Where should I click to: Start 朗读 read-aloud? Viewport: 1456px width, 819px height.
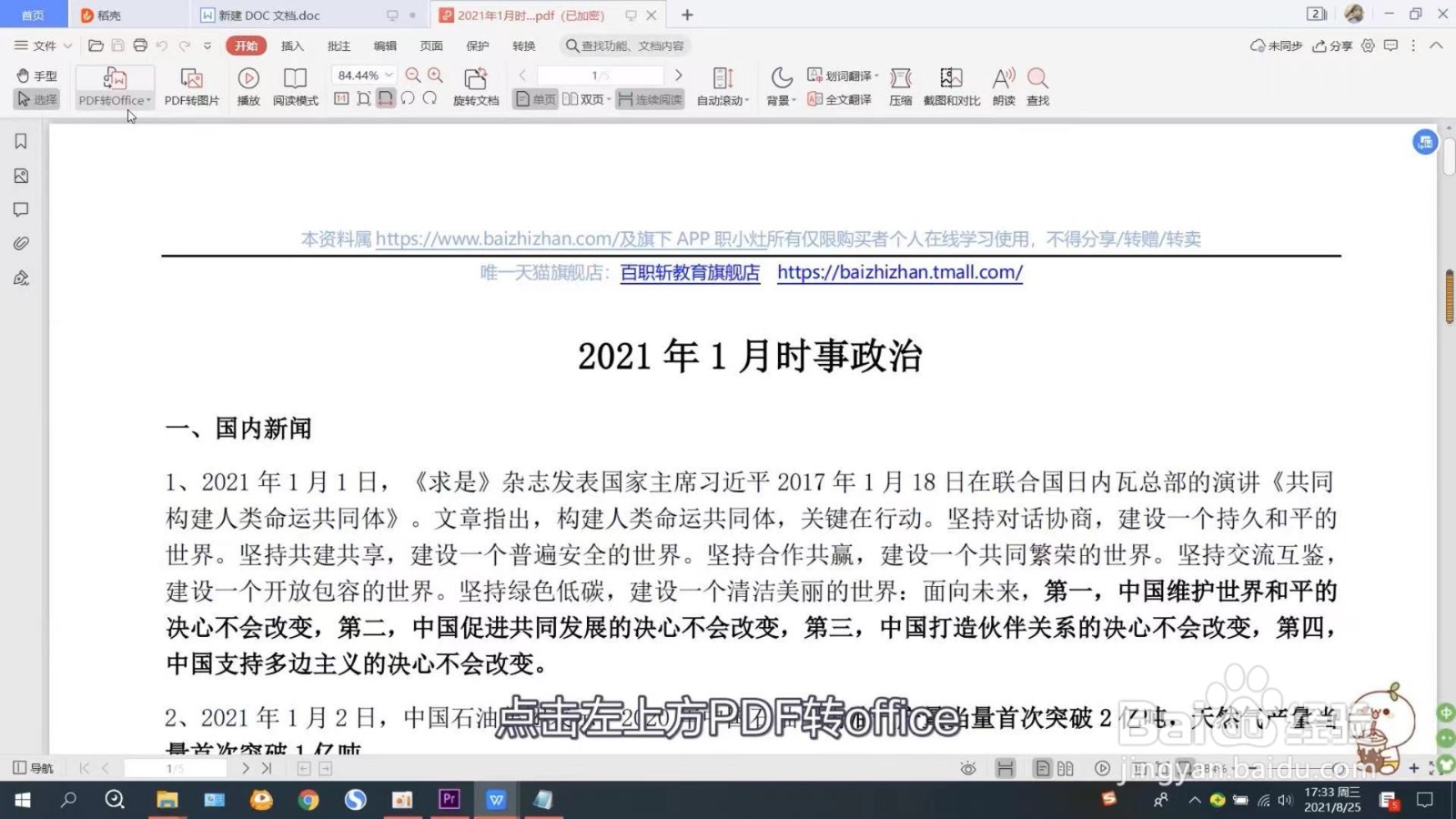pos(1004,87)
